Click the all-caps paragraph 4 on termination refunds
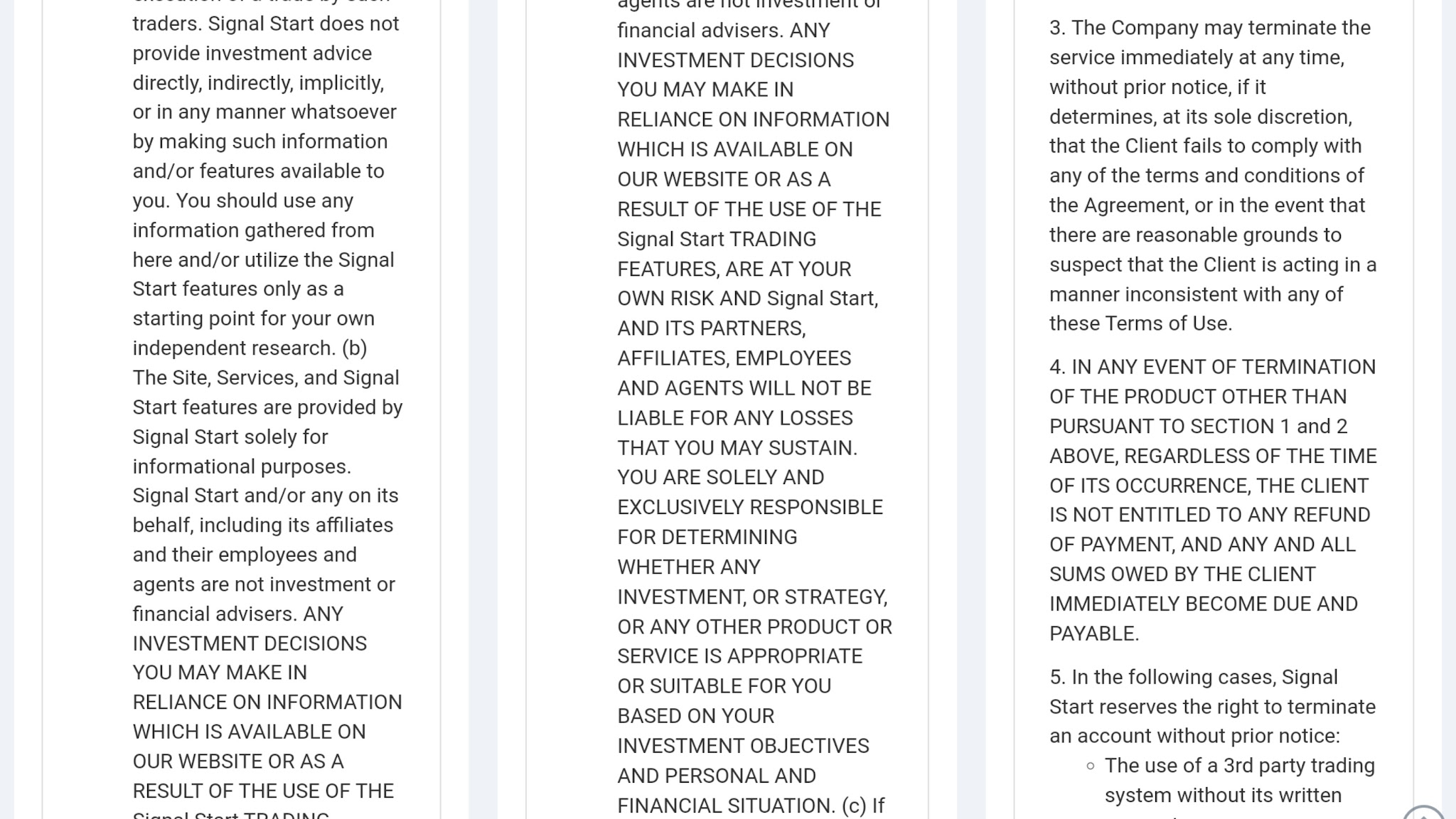1456x819 pixels. click(1213, 500)
